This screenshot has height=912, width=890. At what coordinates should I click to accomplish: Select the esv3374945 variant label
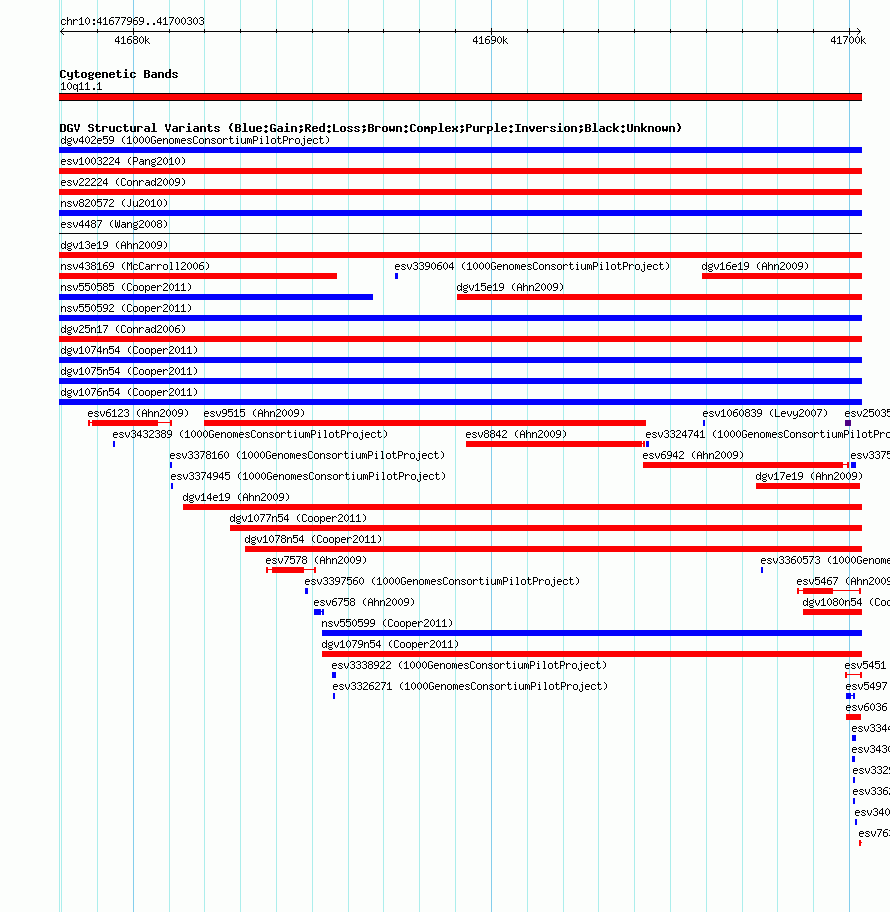(308, 476)
